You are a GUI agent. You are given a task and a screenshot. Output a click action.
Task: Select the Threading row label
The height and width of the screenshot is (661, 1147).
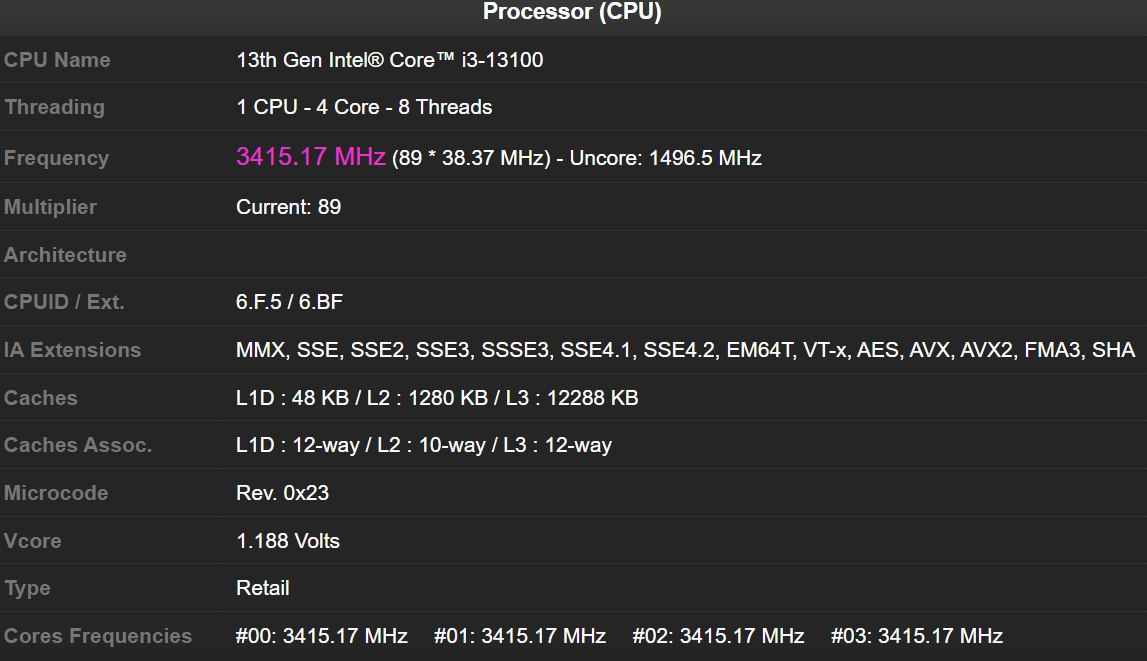coord(54,107)
